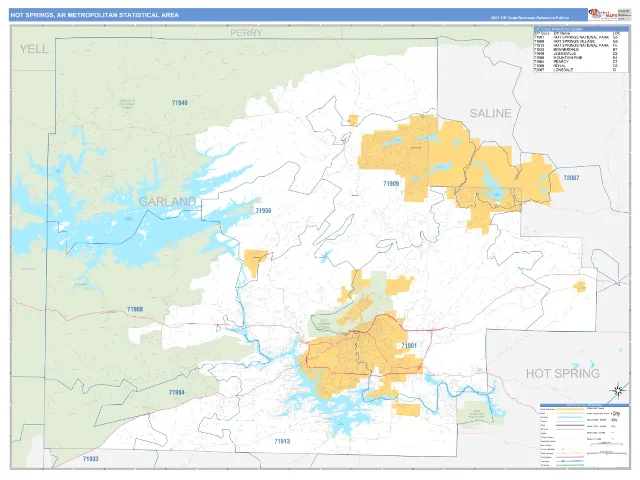Select ZIP code label 71949 on map
Screen dimensions: 640x480
point(180,103)
